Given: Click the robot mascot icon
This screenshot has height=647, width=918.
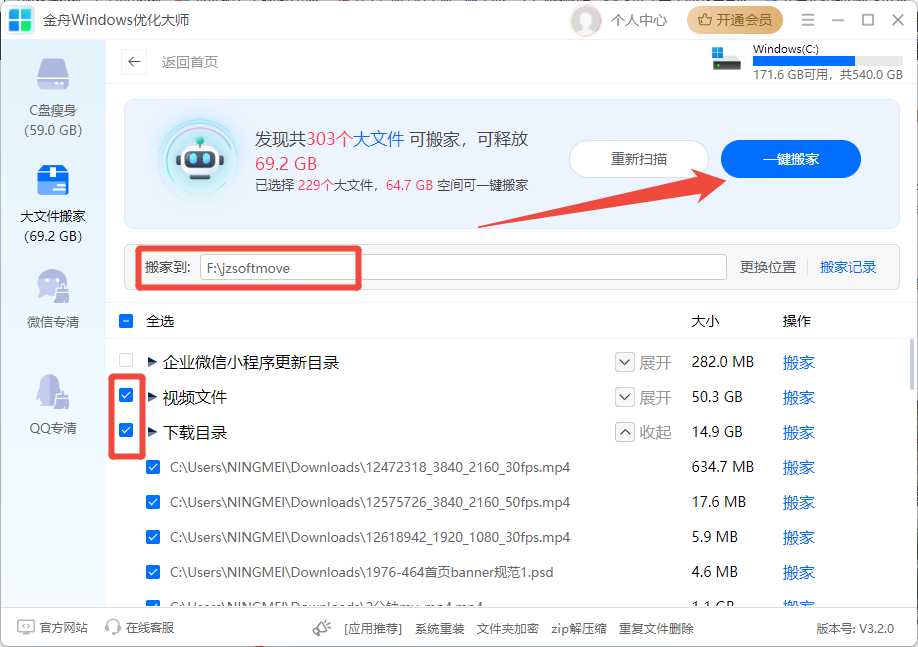Looking at the screenshot, I should pyautogui.click(x=200, y=160).
